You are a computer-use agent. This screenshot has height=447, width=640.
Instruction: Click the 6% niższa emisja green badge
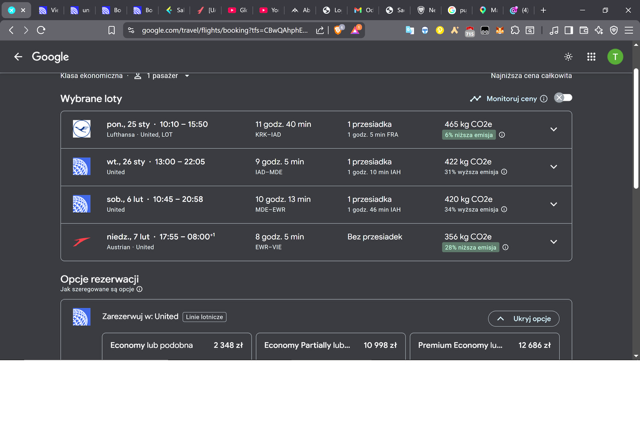[469, 135]
